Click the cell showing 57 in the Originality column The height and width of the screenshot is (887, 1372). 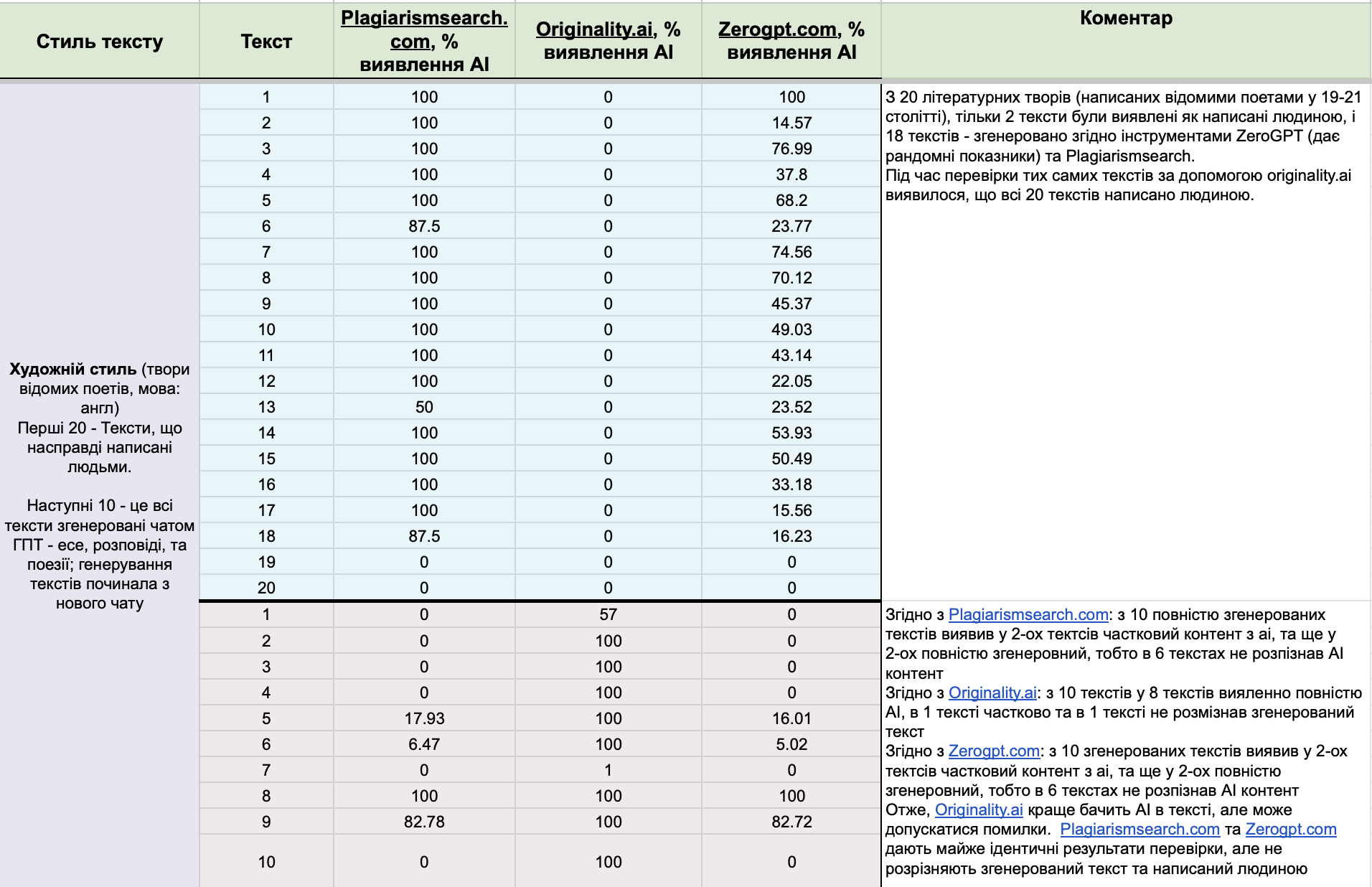[608, 615]
